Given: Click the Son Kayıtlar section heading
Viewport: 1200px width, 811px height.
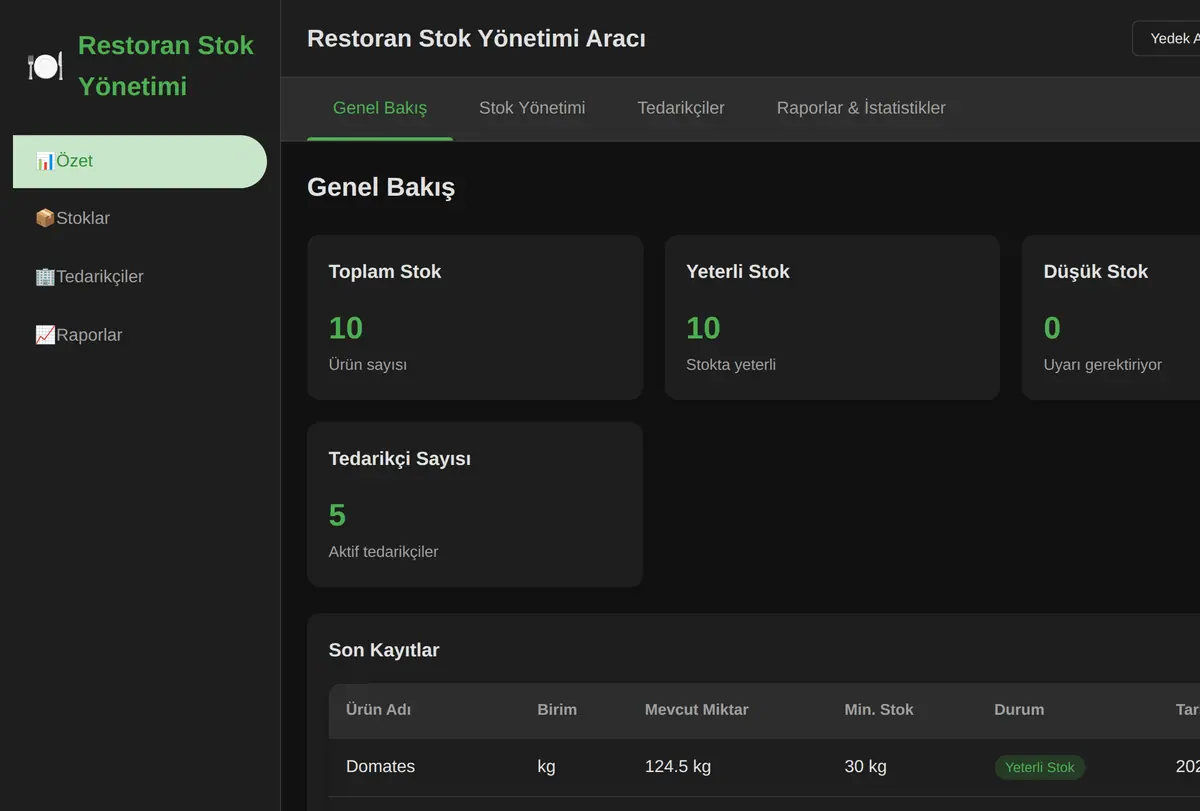Looking at the screenshot, I should [384, 650].
